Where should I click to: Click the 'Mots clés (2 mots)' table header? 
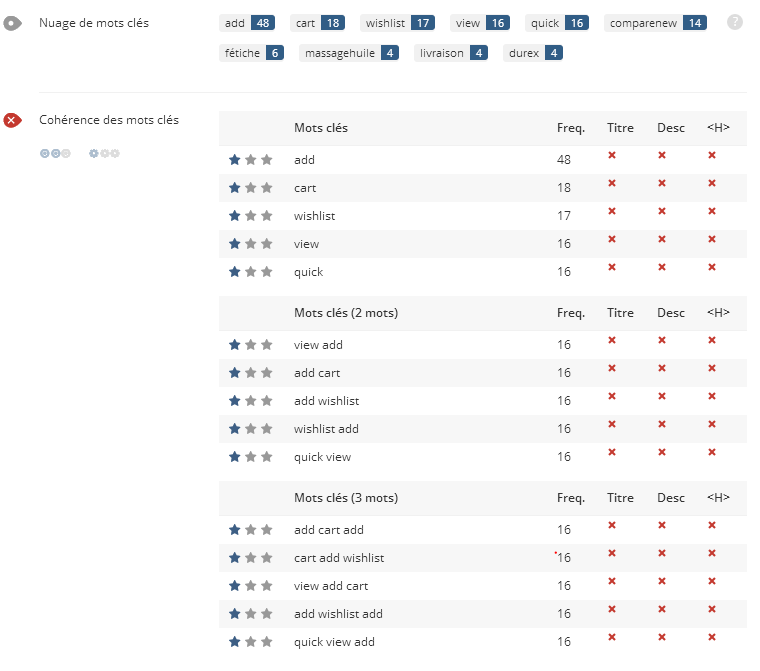click(346, 313)
